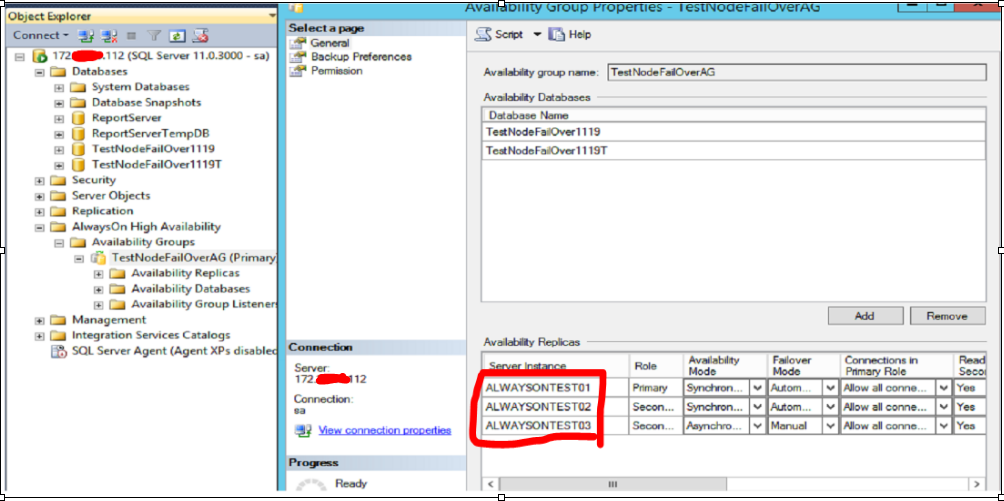Viewport: 1004px width, 501px height.
Task: Open the View connection properties link
Action: [x=384, y=430]
